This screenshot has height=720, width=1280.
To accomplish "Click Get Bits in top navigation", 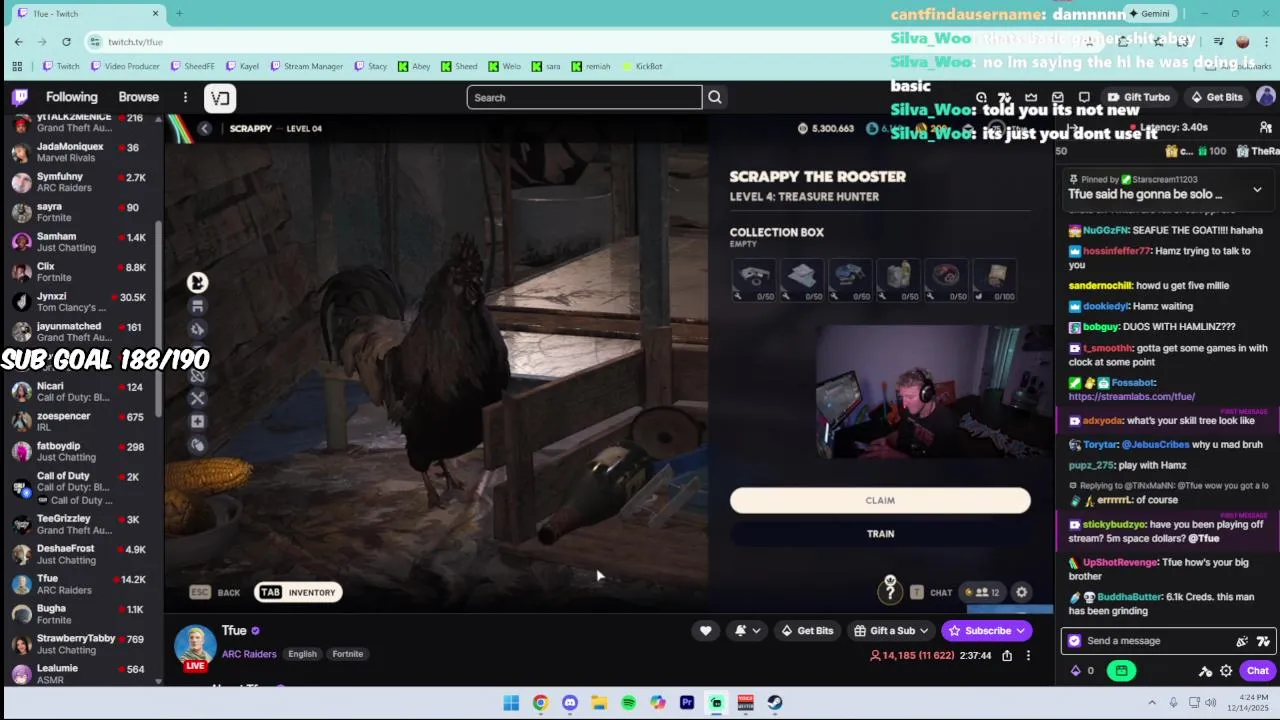I will (x=1216, y=97).
